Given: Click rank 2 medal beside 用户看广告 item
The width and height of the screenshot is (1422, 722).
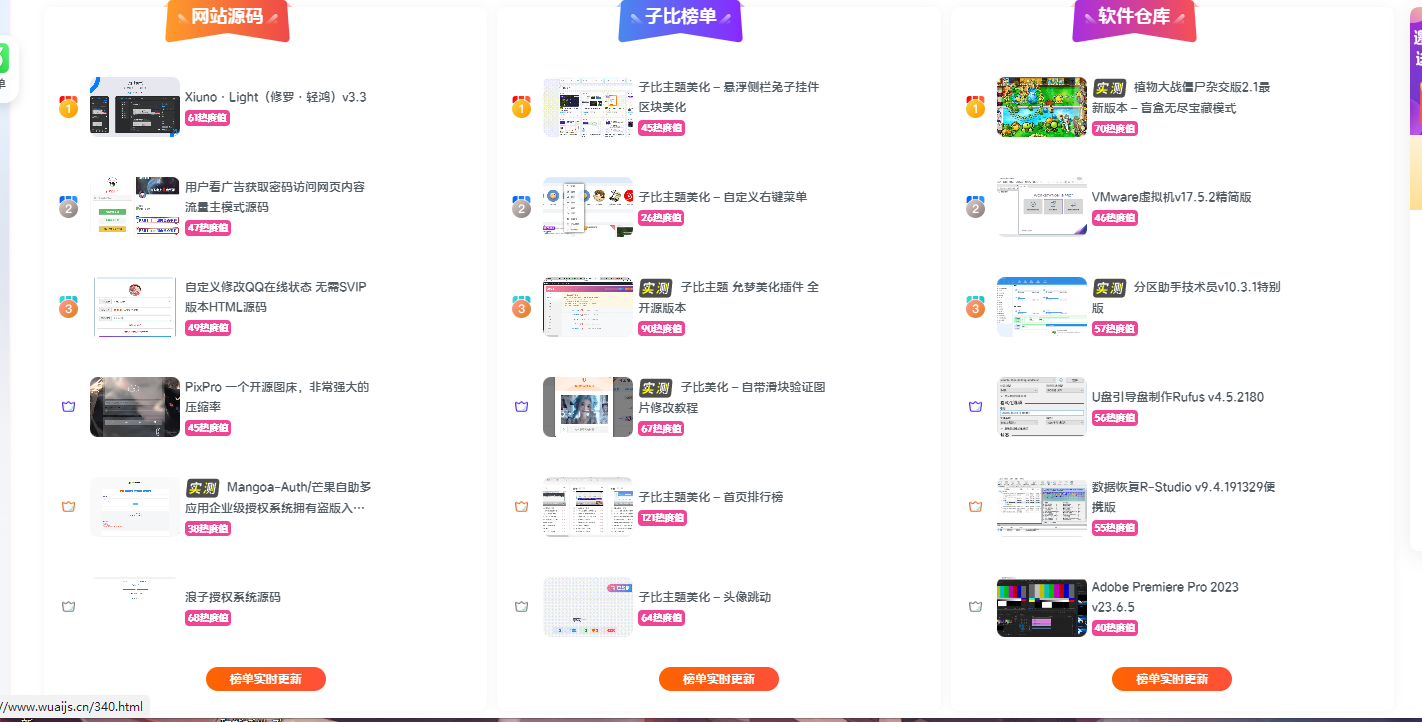Looking at the screenshot, I should tap(68, 207).
